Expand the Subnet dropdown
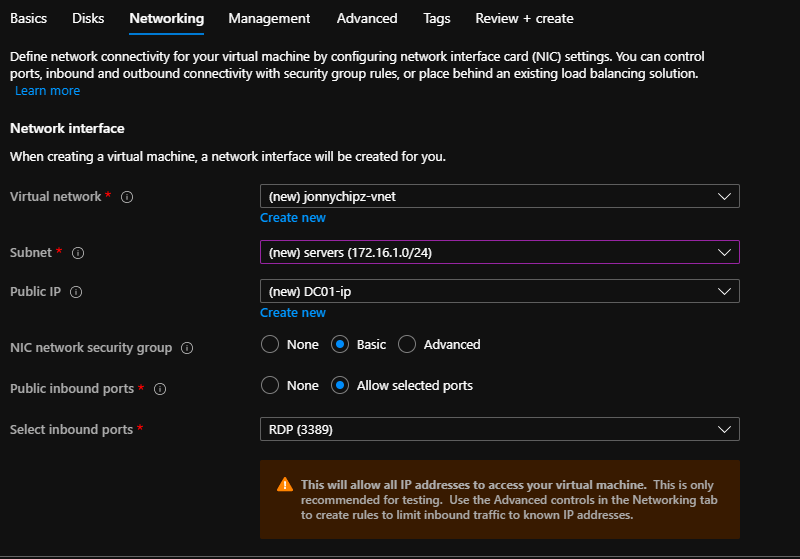 click(499, 252)
